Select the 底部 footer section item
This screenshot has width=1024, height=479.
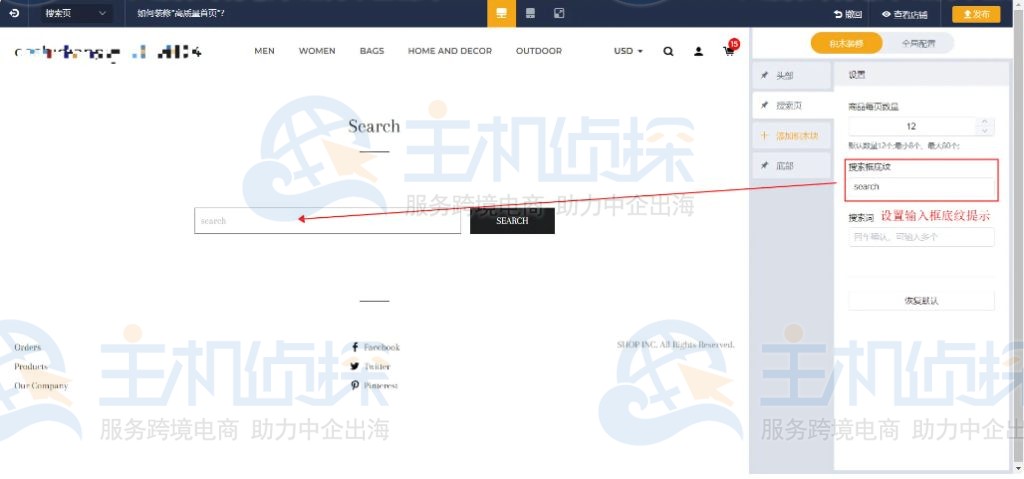(792, 166)
